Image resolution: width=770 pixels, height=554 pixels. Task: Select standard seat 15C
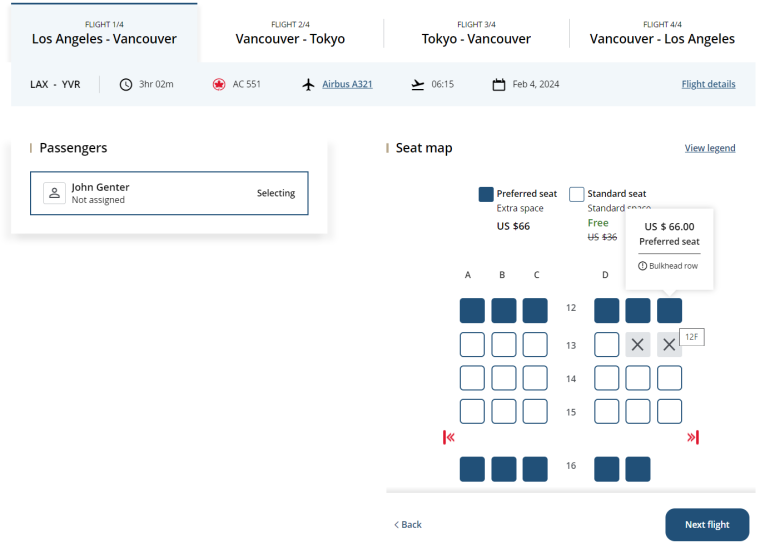(x=536, y=411)
